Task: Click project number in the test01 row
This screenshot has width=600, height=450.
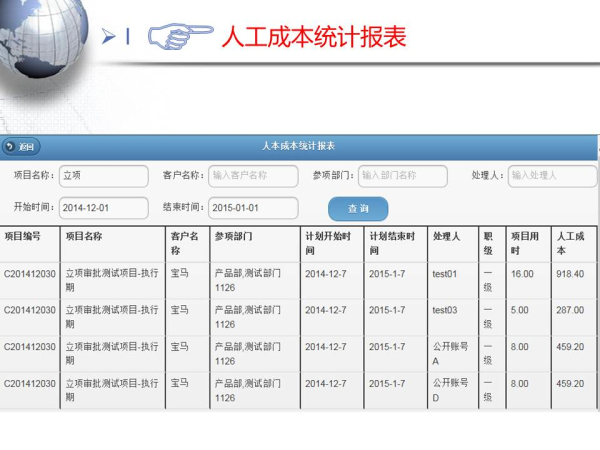Action: point(30,274)
